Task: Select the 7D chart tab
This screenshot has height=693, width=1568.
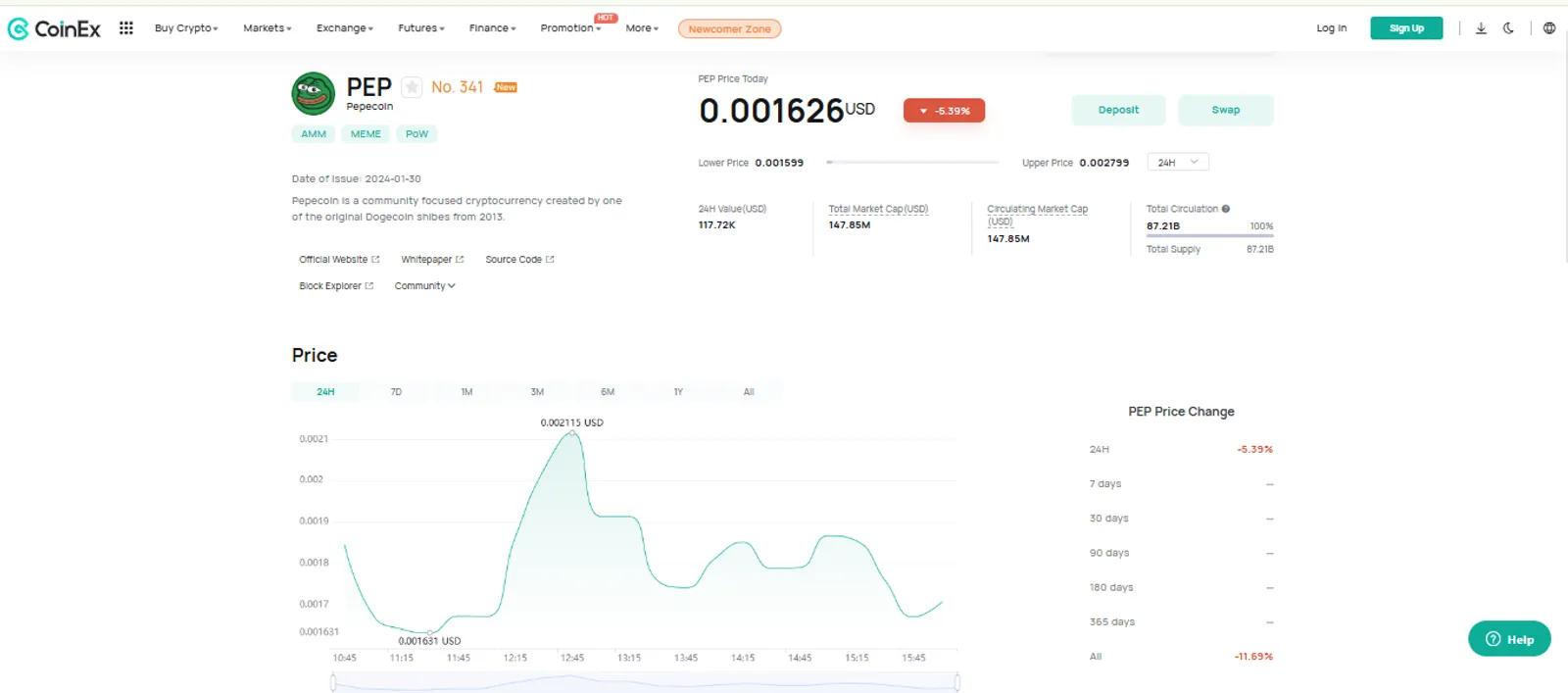Action: [x=396, y=392]
